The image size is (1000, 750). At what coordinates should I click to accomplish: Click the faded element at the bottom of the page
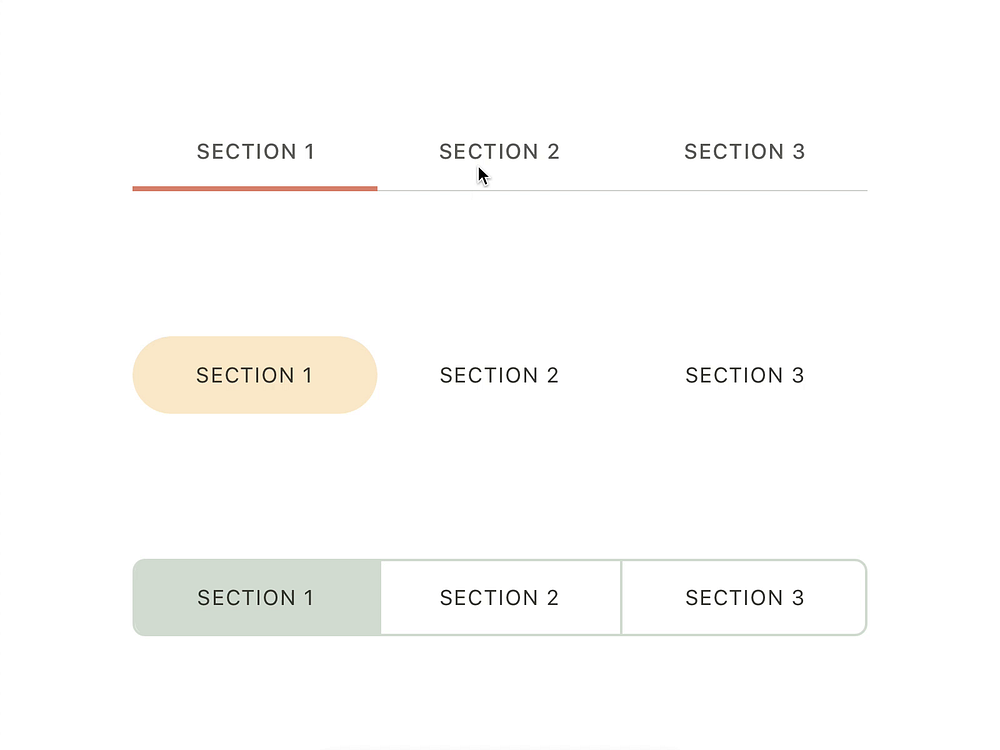tap(500, 747)
